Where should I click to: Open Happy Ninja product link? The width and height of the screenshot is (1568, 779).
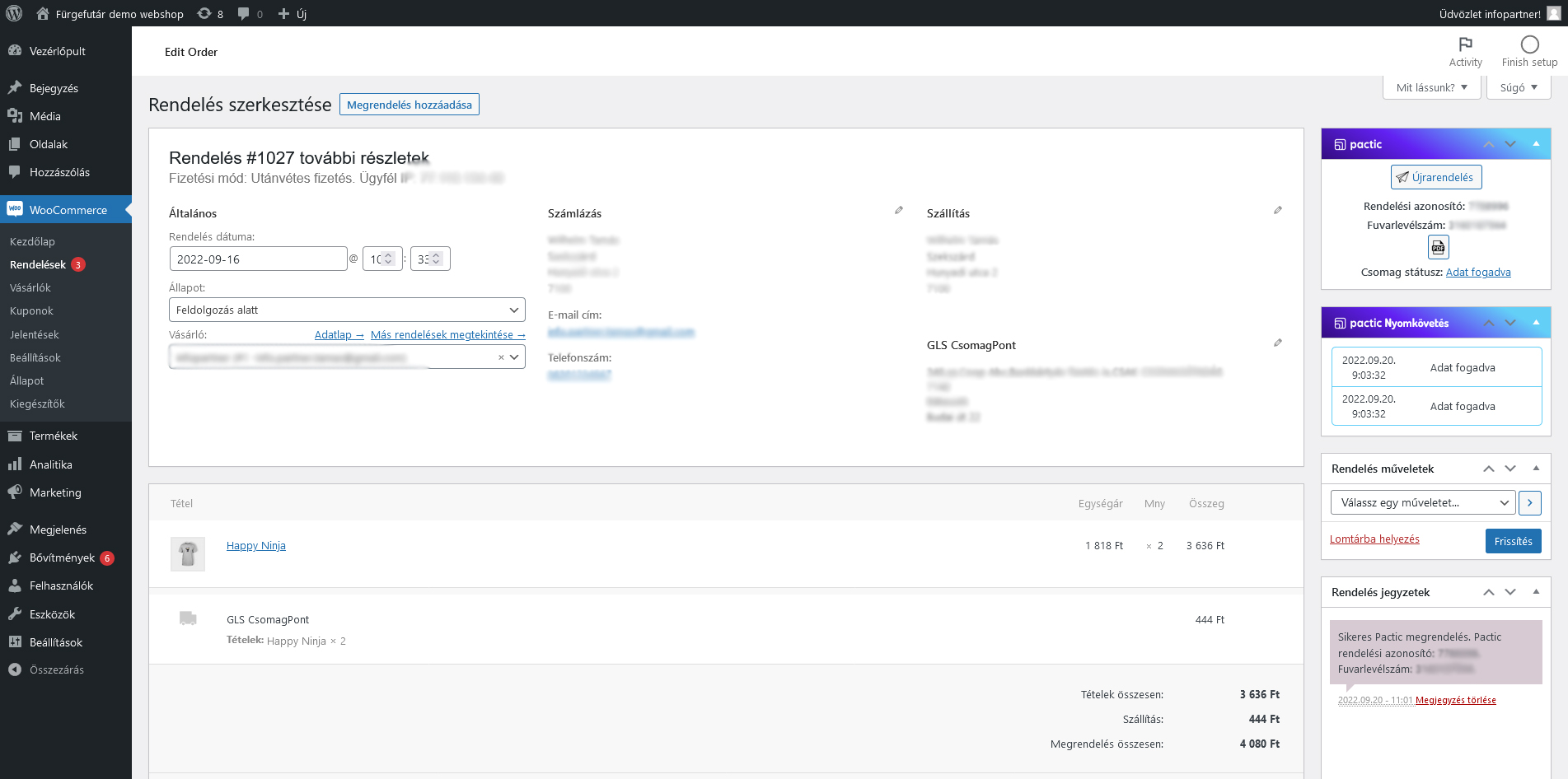click(x=256, y=545)
